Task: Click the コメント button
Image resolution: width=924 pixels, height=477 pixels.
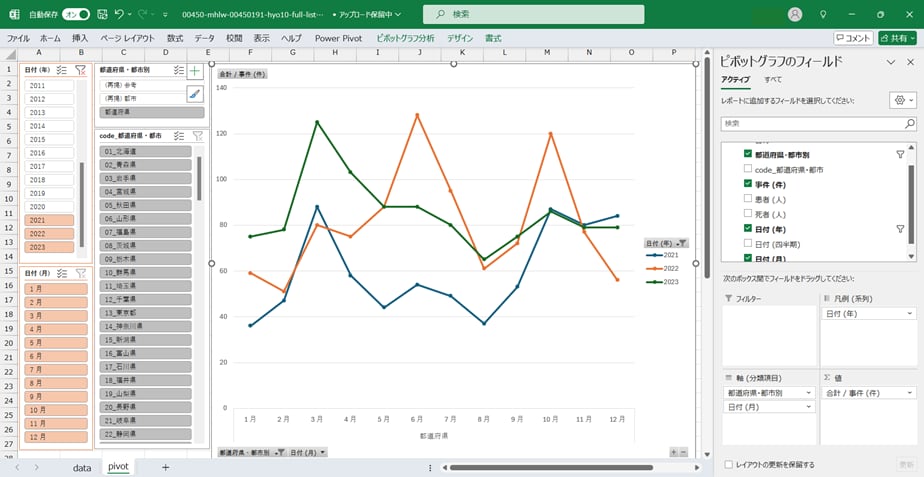Action: point(853,38)
